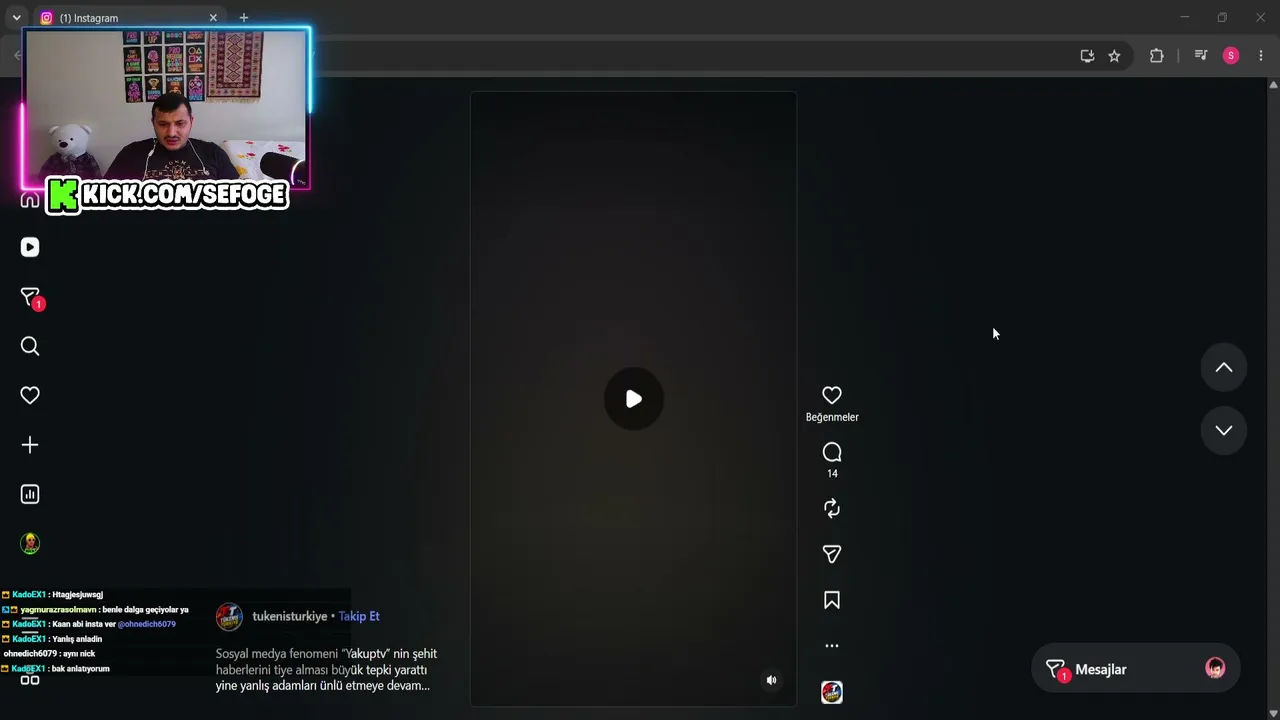Open the reel's comments bubble icon
Image resolution: width=1280 pixels, height=720 pixels.
point(832,452)
